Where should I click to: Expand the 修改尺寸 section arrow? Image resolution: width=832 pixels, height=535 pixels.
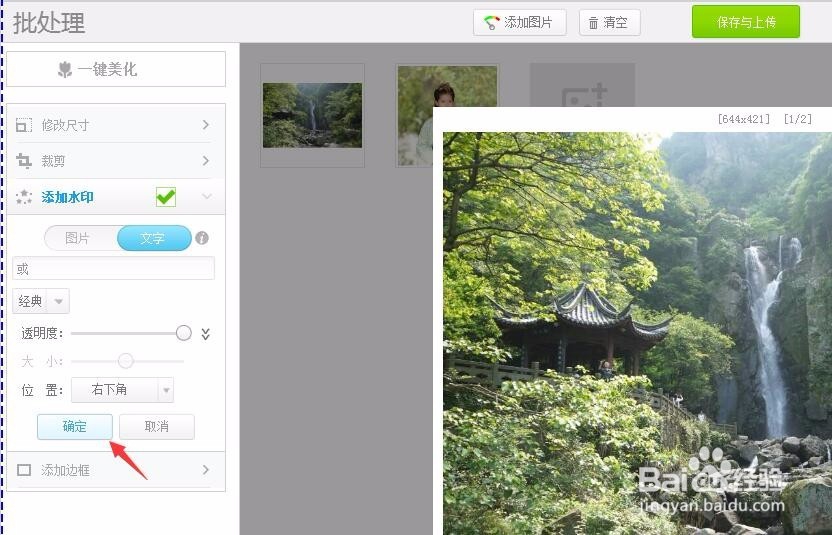pos(206,125)
